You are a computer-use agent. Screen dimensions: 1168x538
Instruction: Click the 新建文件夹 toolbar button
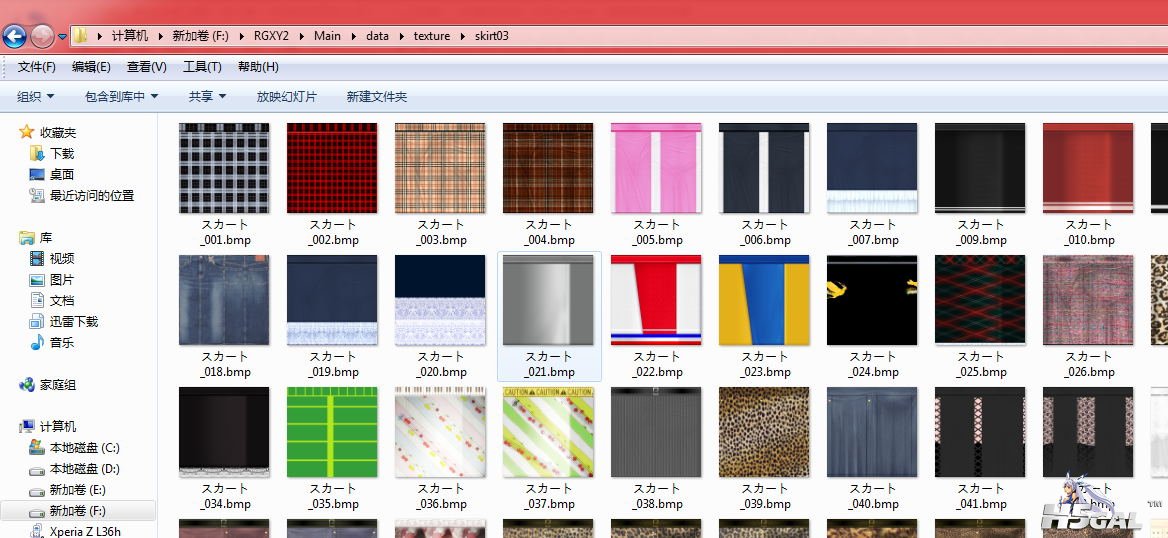tap(377, 97)
